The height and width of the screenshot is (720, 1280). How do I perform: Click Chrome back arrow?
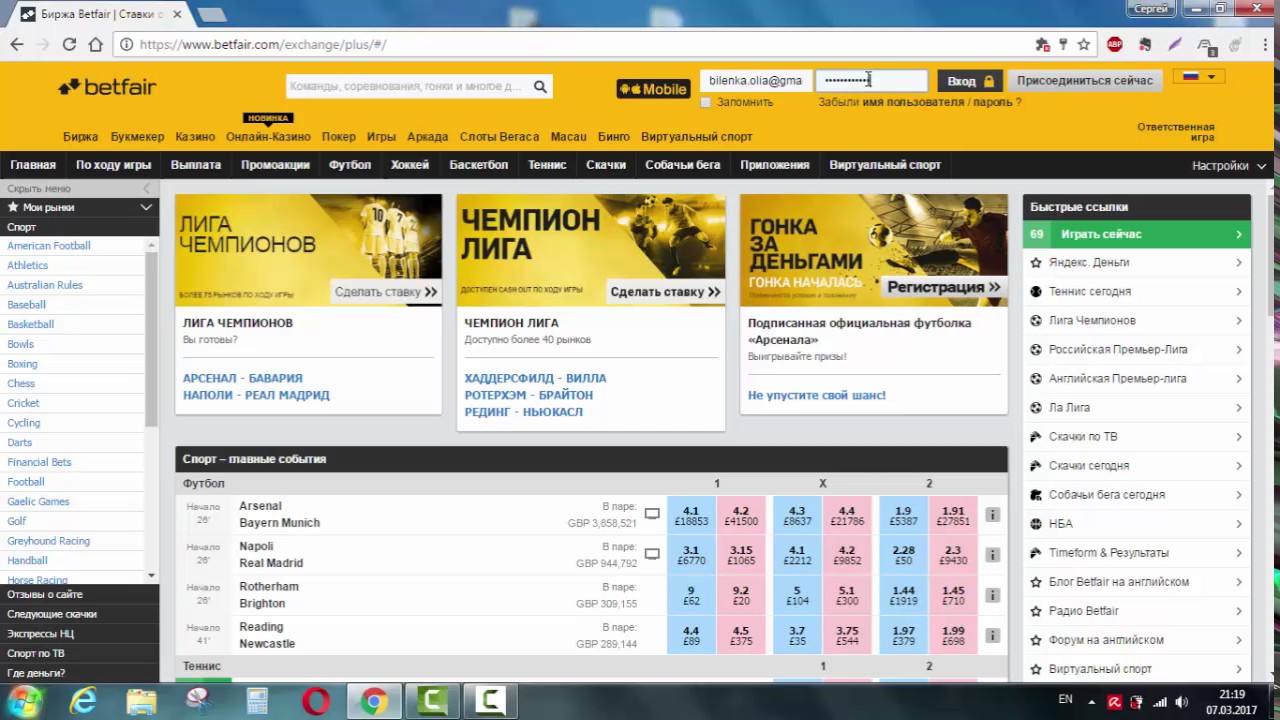click(x=17, y=44)
